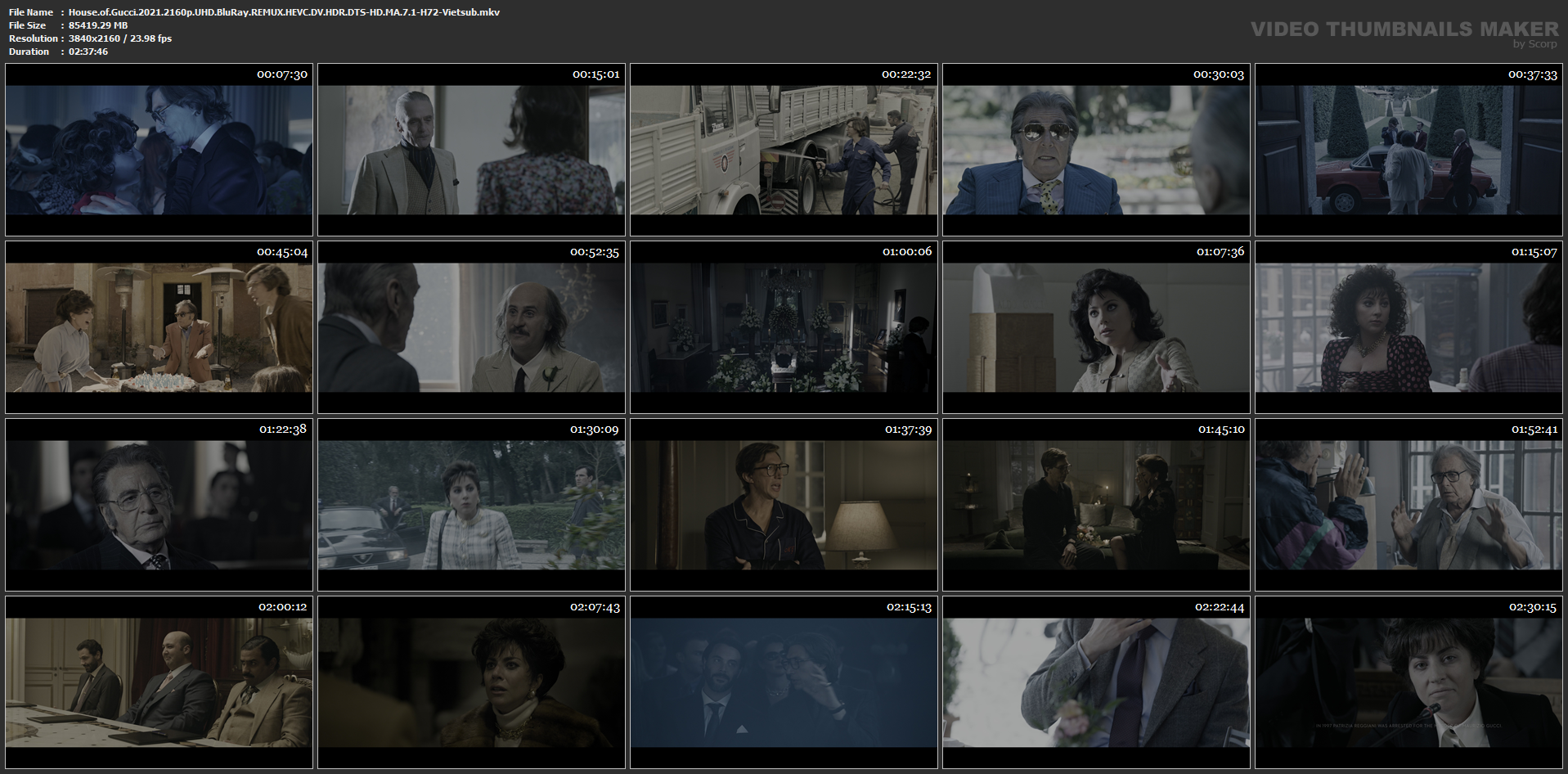The image size is (1568, 774).
Task: Click the file size value 85419.29 MB
Action: click(x=98, y=25)
